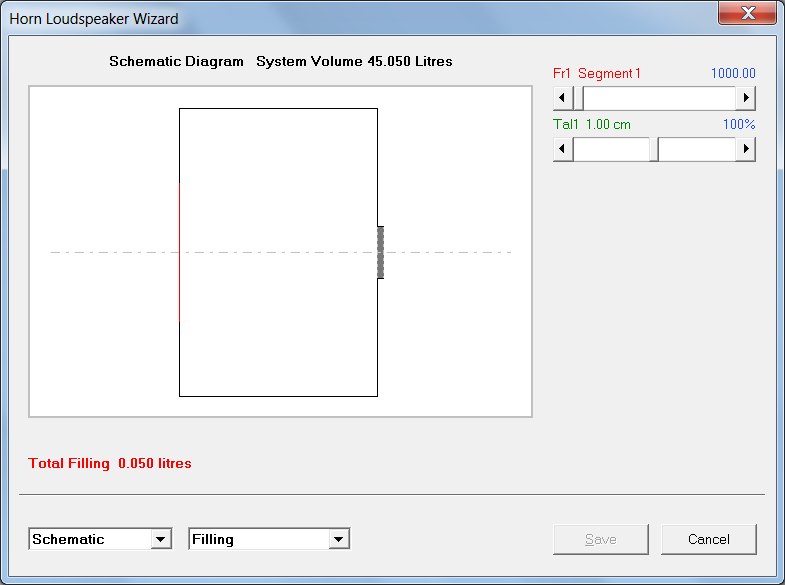This screenshot has width=785, height=585.
Task: Click the Tal1 1.00 cm label
Action: point(592,124)
